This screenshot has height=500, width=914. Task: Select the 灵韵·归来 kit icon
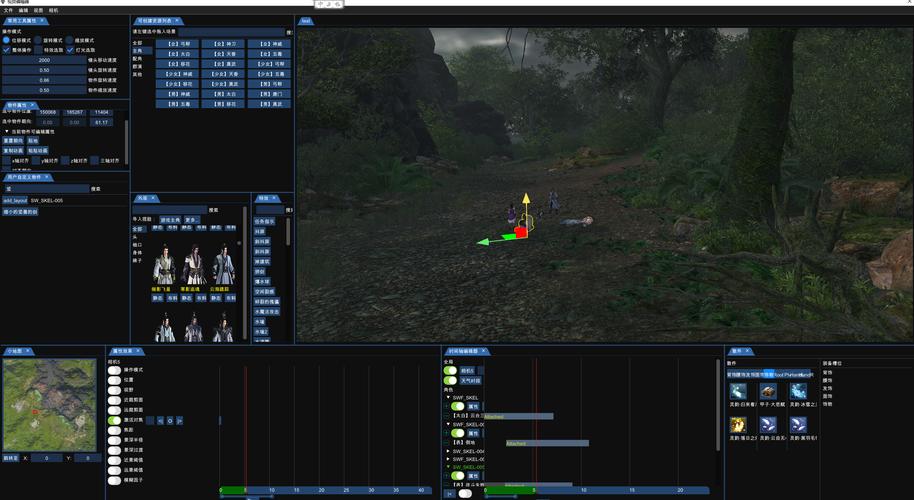click(738, 391)
